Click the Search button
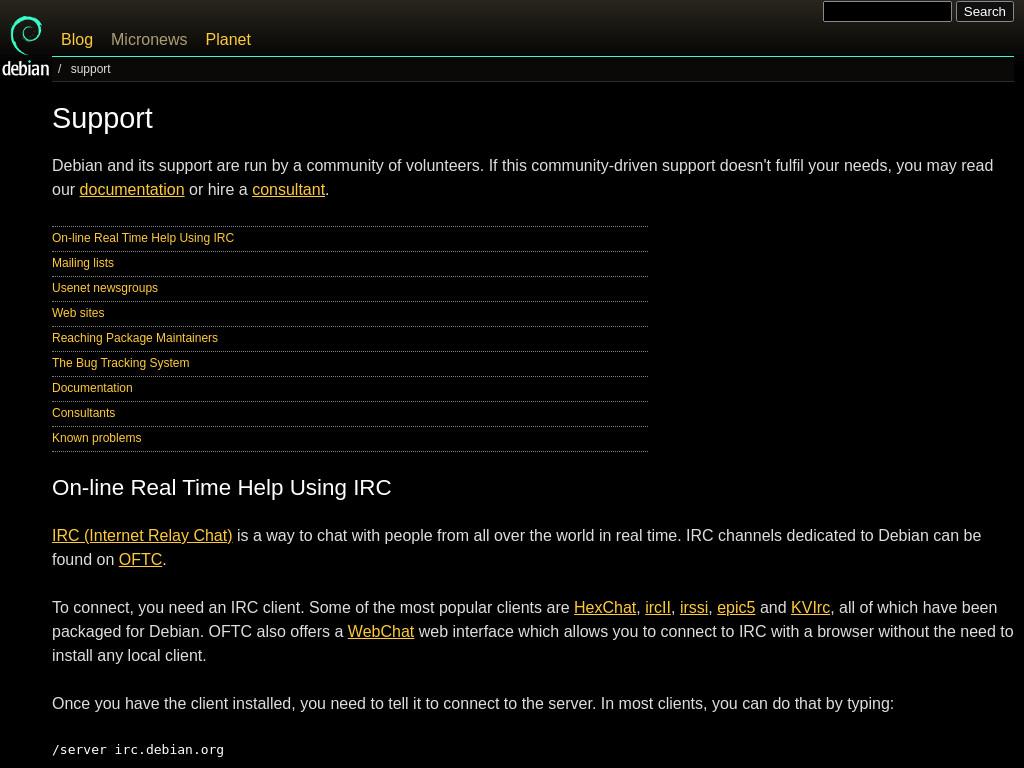 click(984, 12)
